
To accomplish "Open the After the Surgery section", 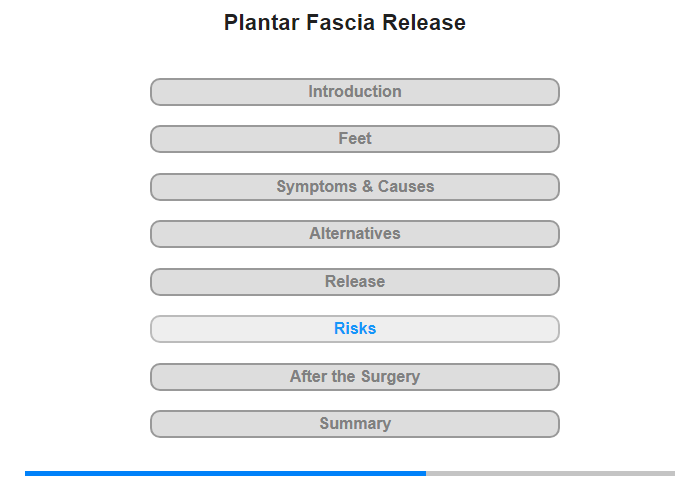I will (x=354, y=377).
